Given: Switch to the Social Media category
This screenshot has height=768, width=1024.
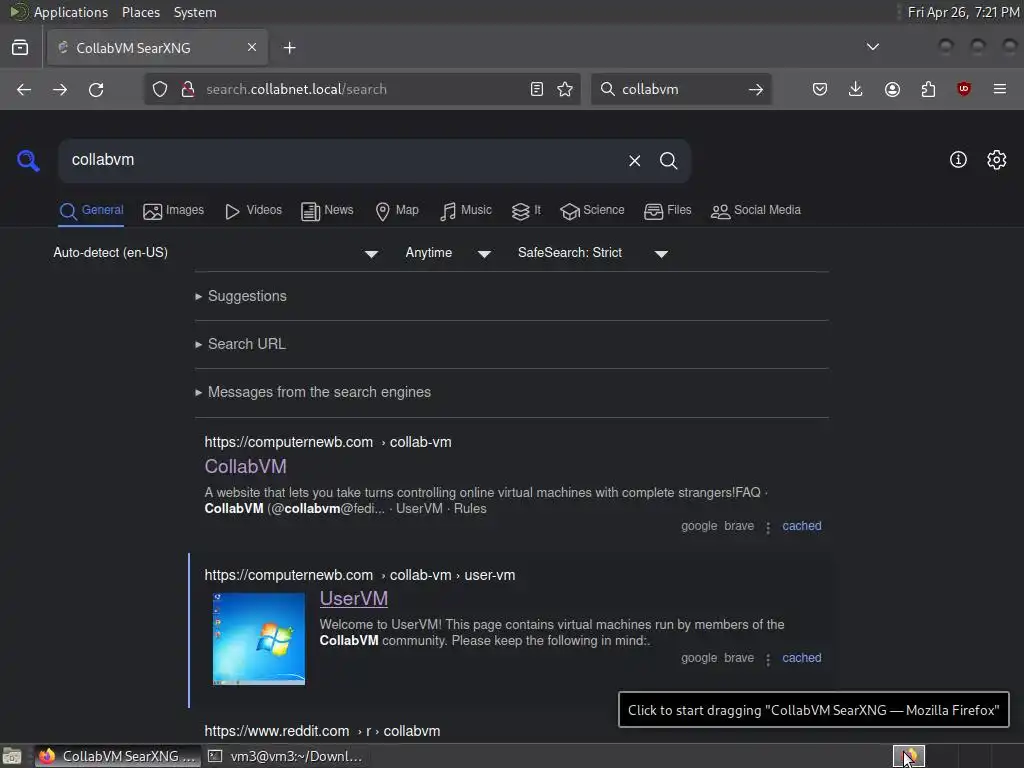Looking at the screenshot, I should [756, 210].
